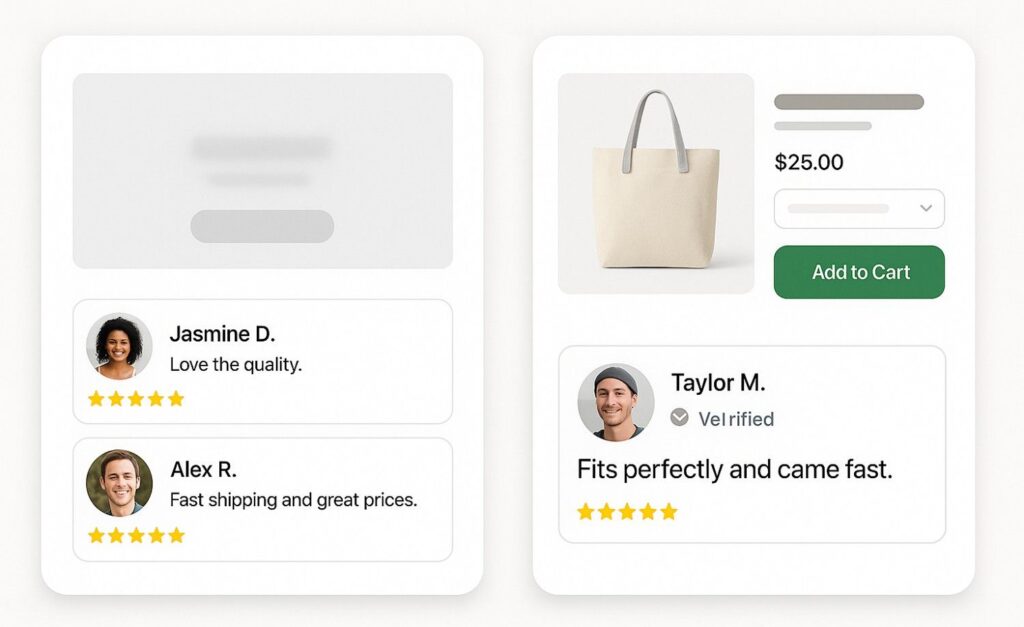Click the $25.00 price label
This screenshot has width=1024, height=627.
[809, 162]
